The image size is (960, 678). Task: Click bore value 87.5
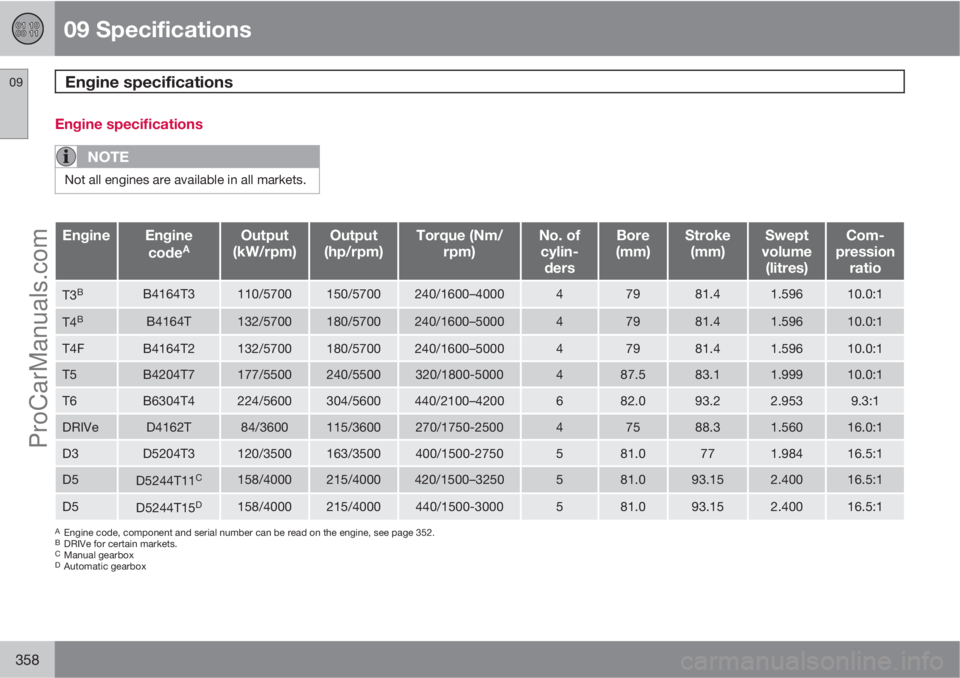point(633,375)
